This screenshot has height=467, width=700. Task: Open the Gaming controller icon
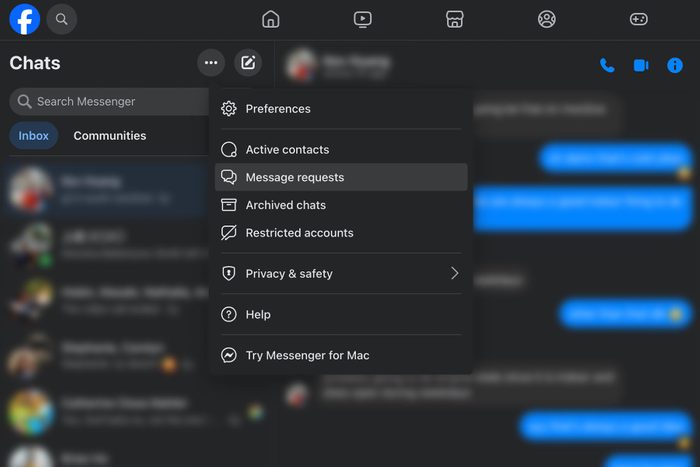pos(638,19)
